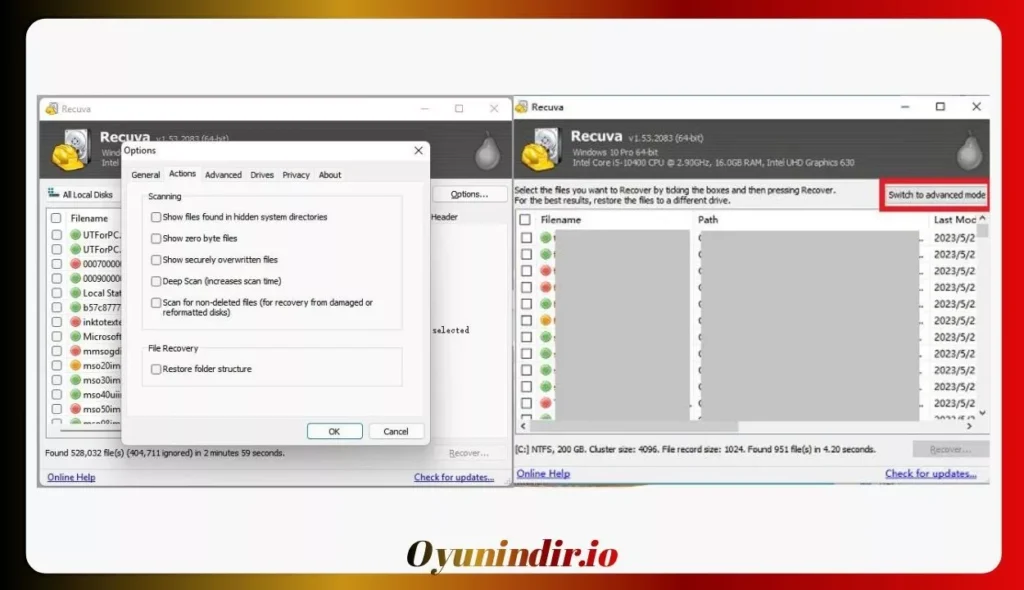Open Online Help link in left window

[x=71, y=477]
